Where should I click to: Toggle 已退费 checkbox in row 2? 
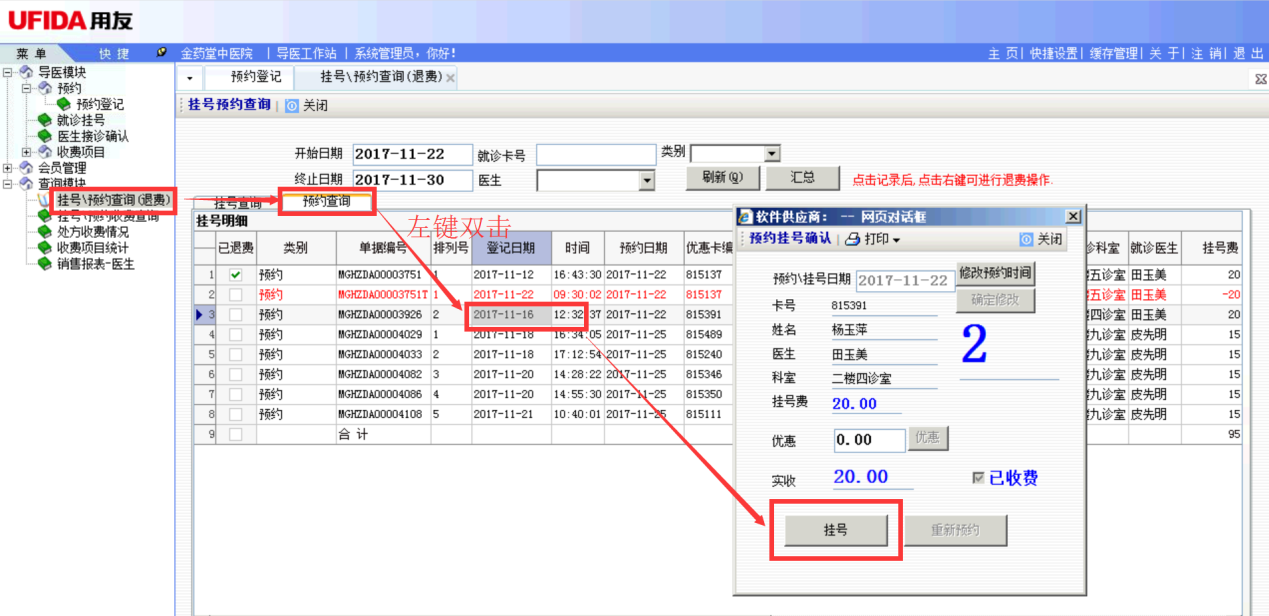[235, 294]
